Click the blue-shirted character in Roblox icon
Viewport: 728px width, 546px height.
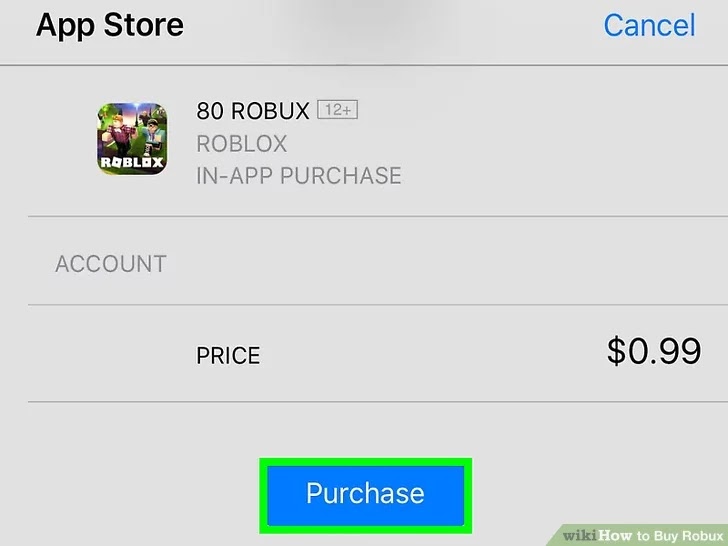[153, 133]
